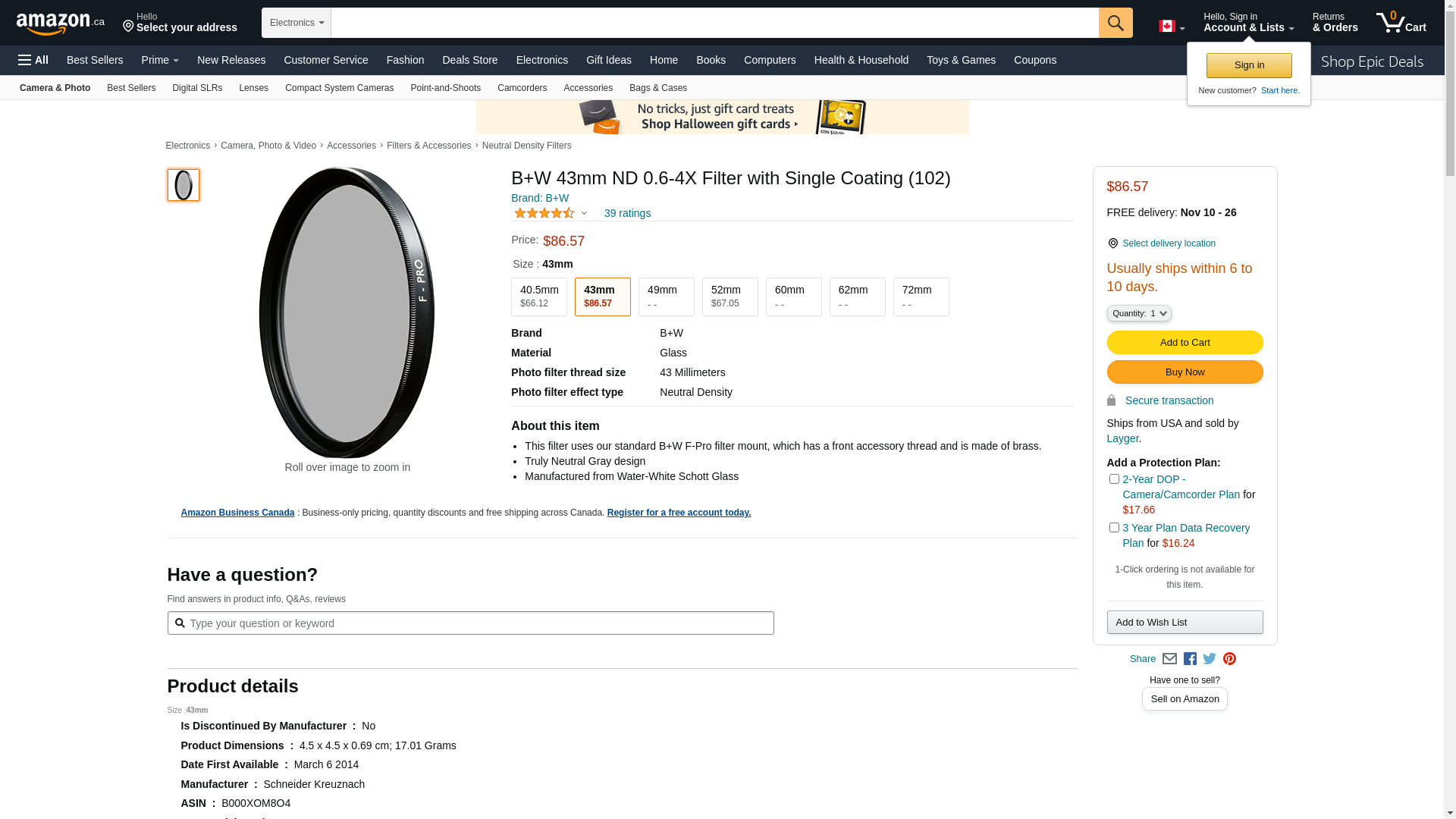Share product via email icon
Viewport: 1456px width, 819px height.
[1169, 659]
